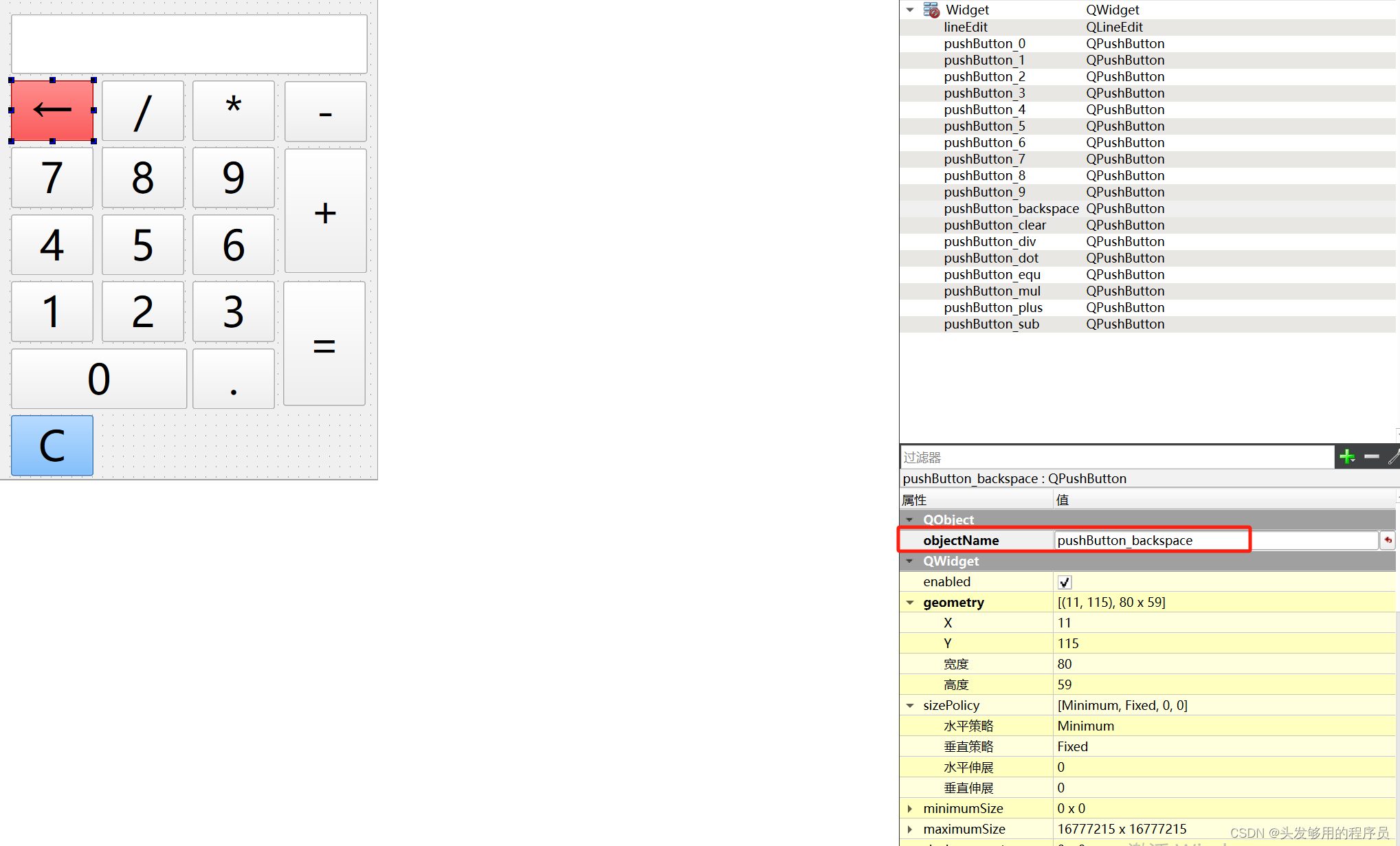Click the property filter input field
This screenshot has width=1400, height=846.
pos(1117,457)
